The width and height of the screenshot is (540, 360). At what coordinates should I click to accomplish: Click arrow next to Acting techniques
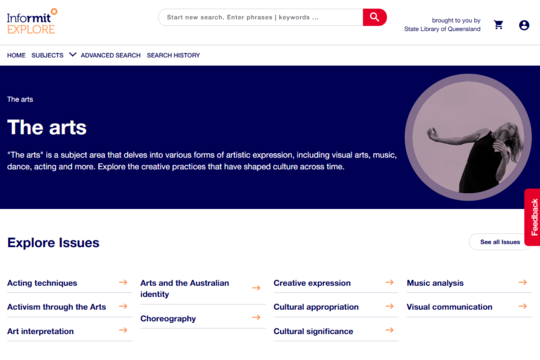[123, 282]
